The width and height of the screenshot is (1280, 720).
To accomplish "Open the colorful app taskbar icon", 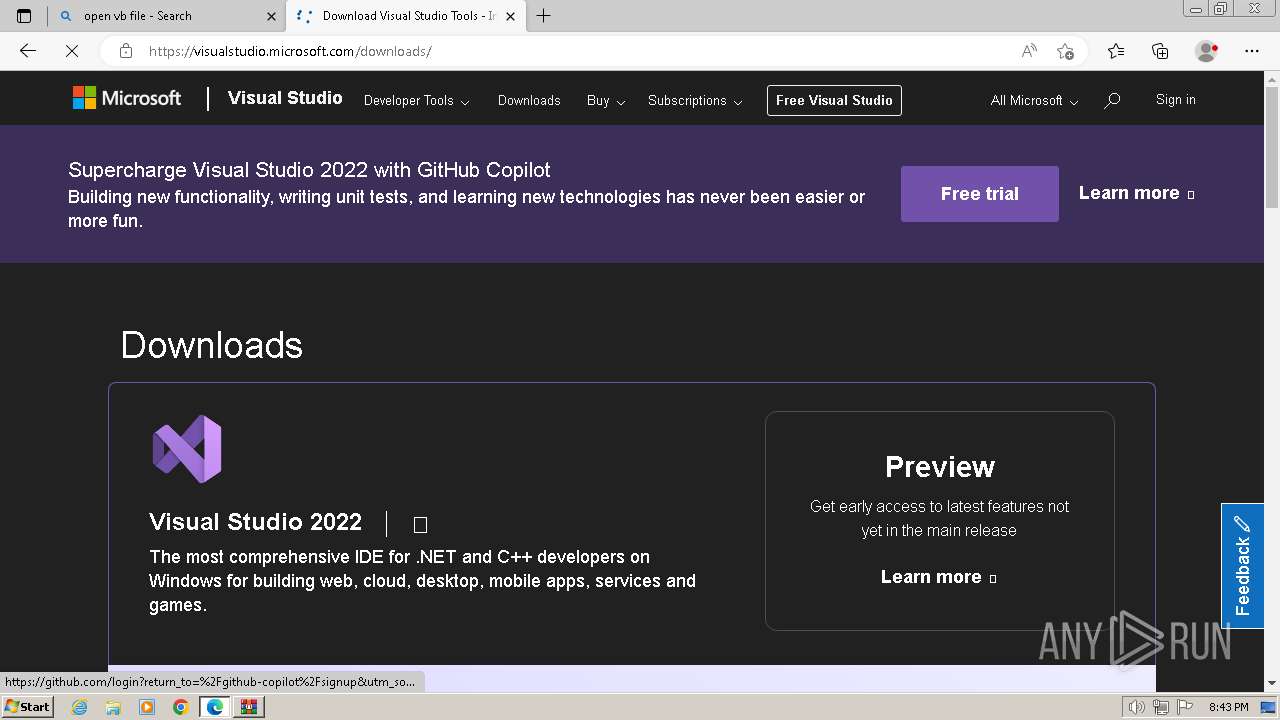I will 249,707.
